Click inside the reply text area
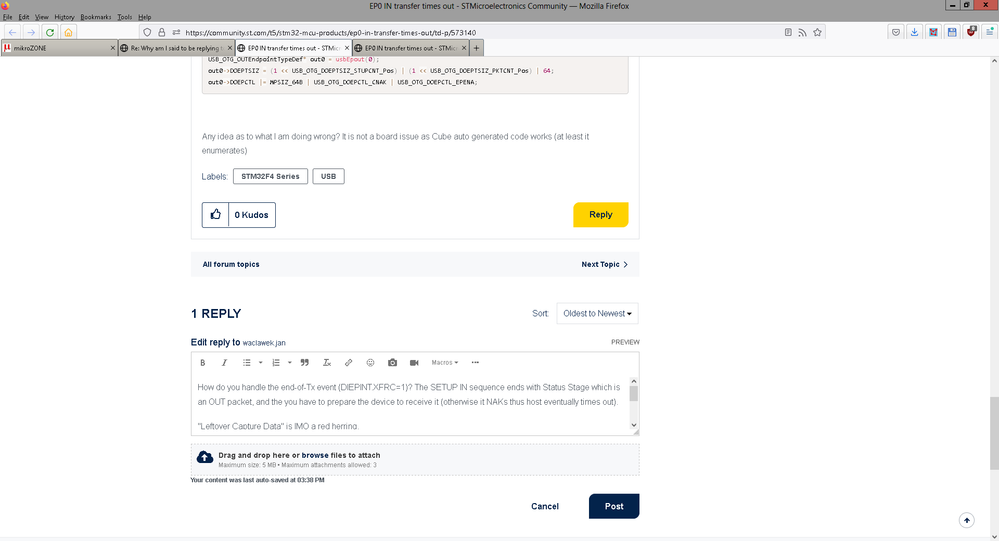Viewport: 999px width, 541px height. tap(412, 403)
